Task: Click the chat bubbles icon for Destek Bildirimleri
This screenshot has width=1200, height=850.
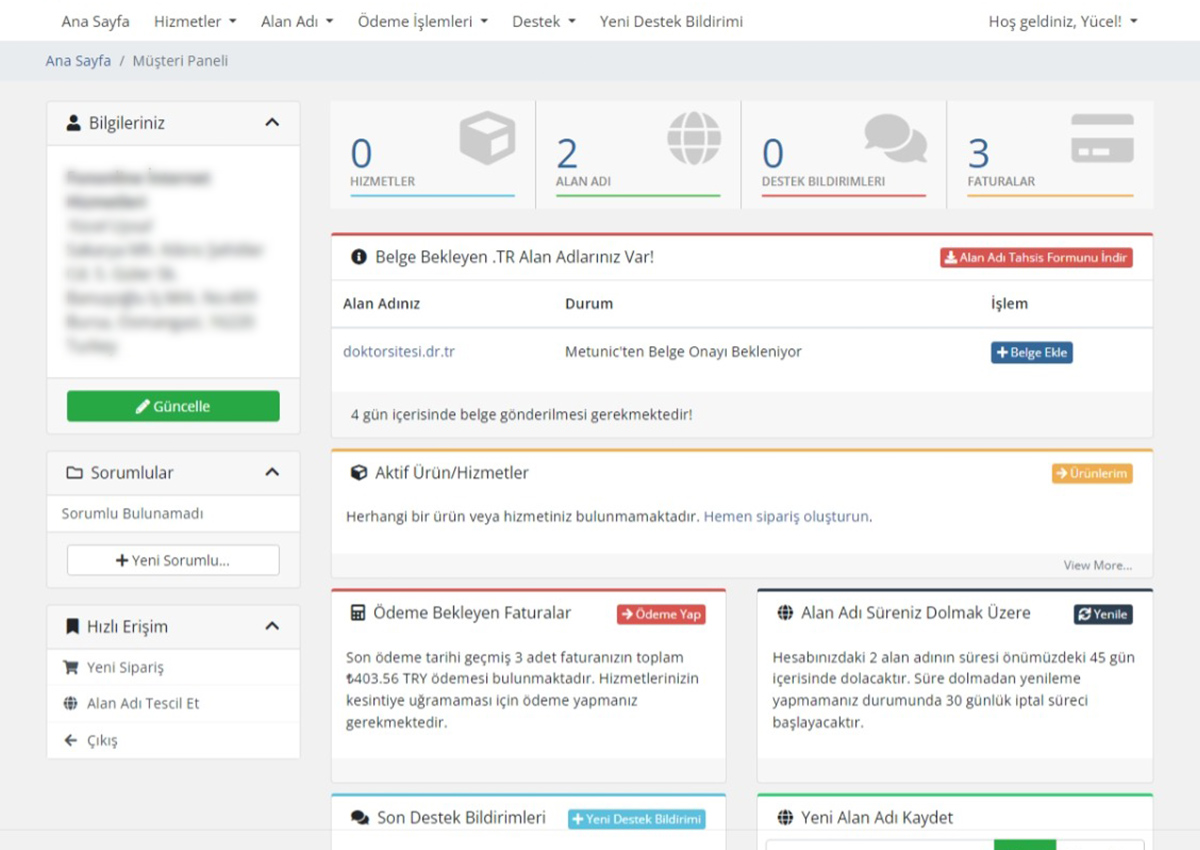Action: coord(895,138)
